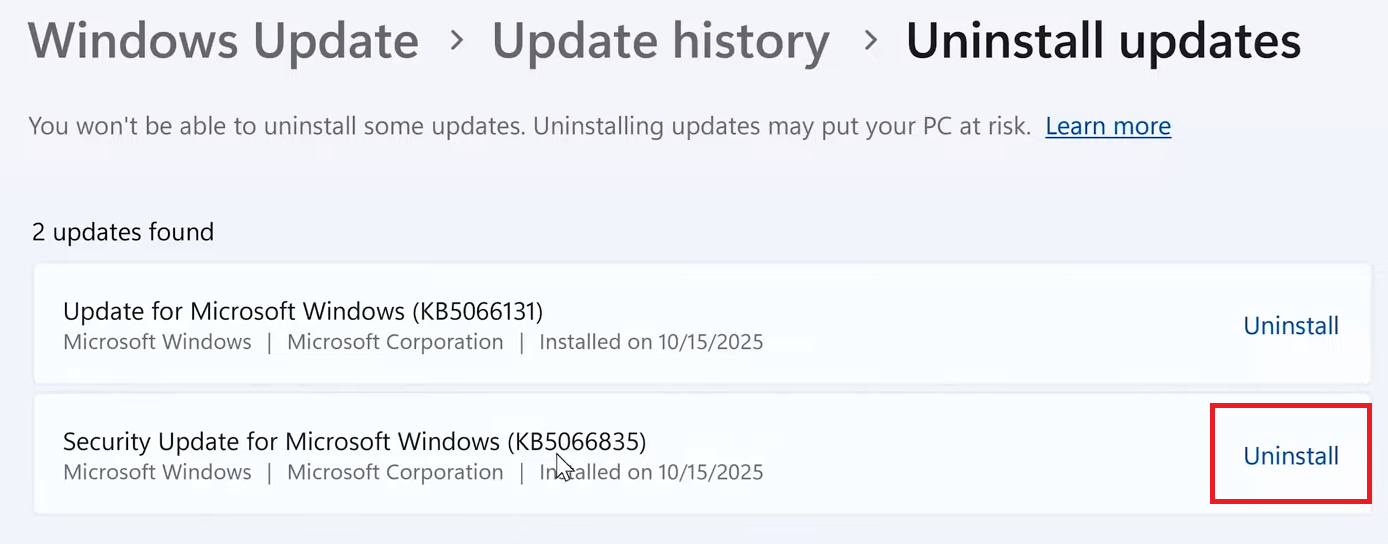Open Update history breadcrumb

[660, 41]
